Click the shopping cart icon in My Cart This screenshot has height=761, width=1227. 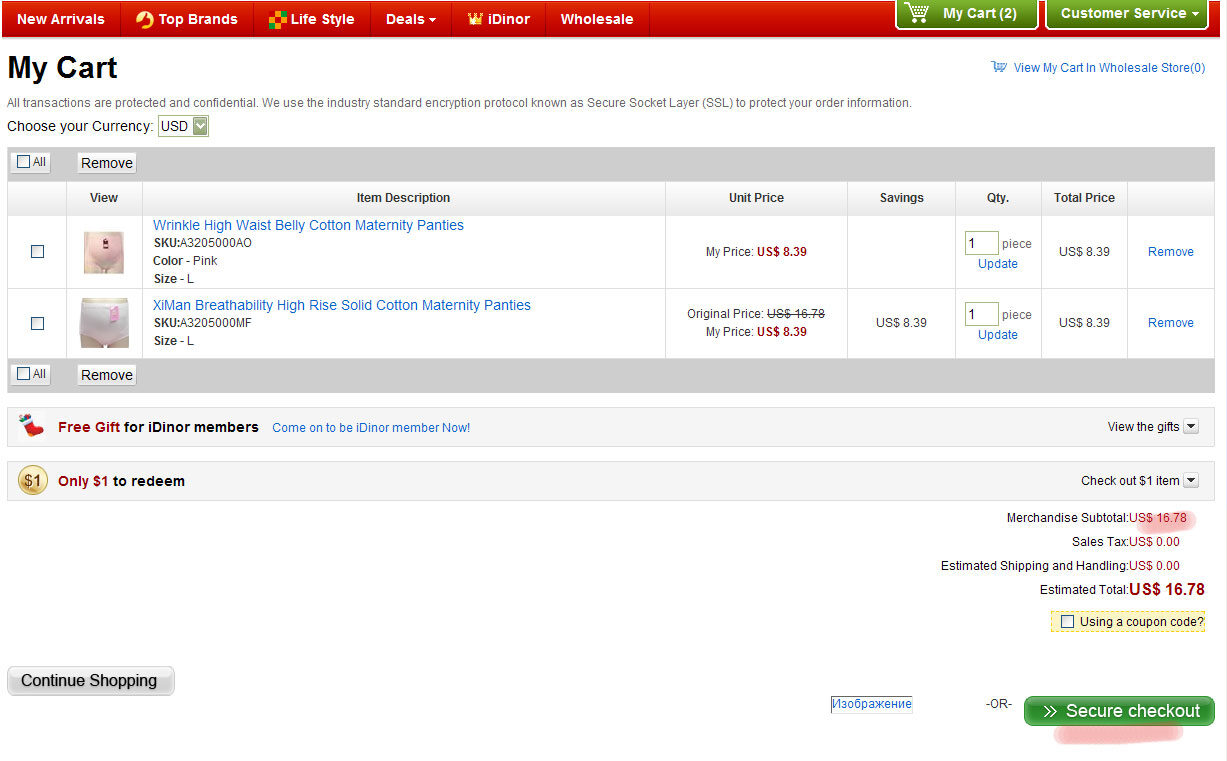(916, 14)
